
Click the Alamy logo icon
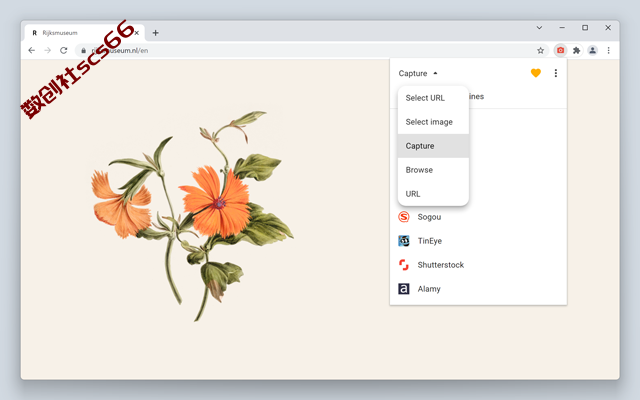click(404, 289)
